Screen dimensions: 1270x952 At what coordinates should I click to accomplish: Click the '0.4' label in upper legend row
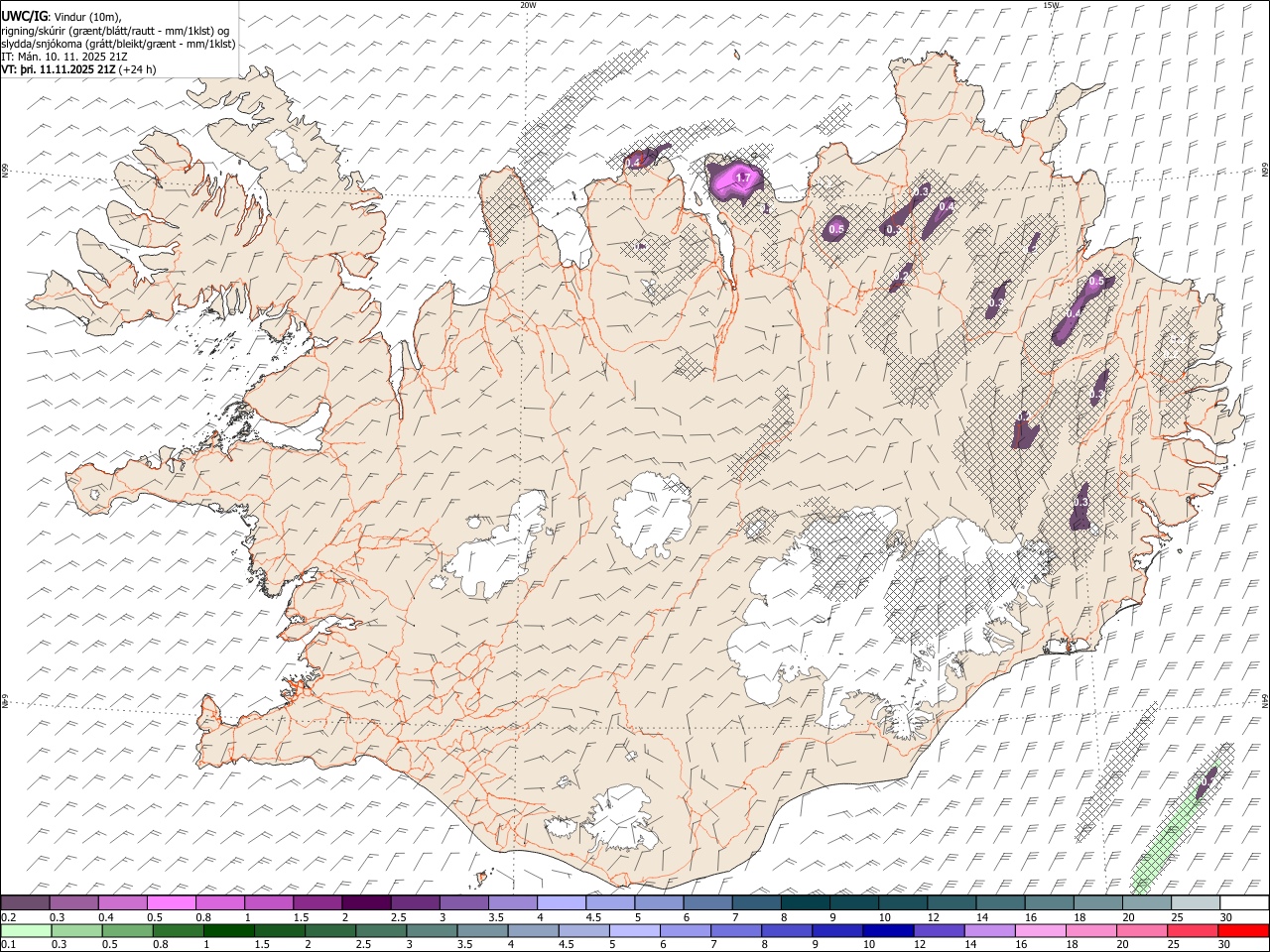pyautogui.click(x=106, y=916)
